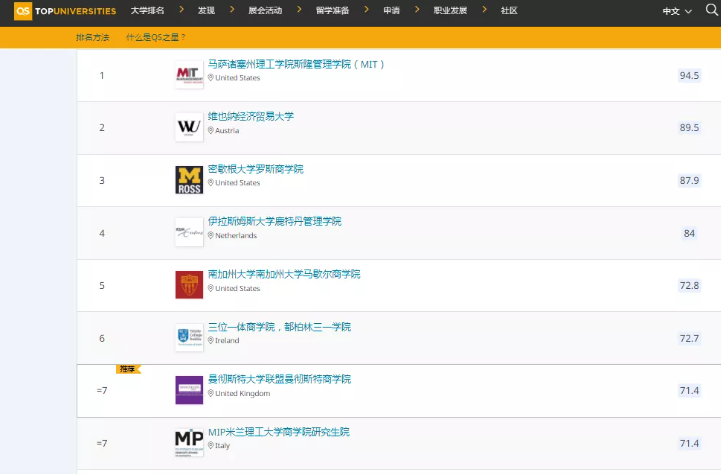This screenshot has height=474, width=721.
Task: Select score 72.7 for Trinity
Action: [x=689, y=338]
